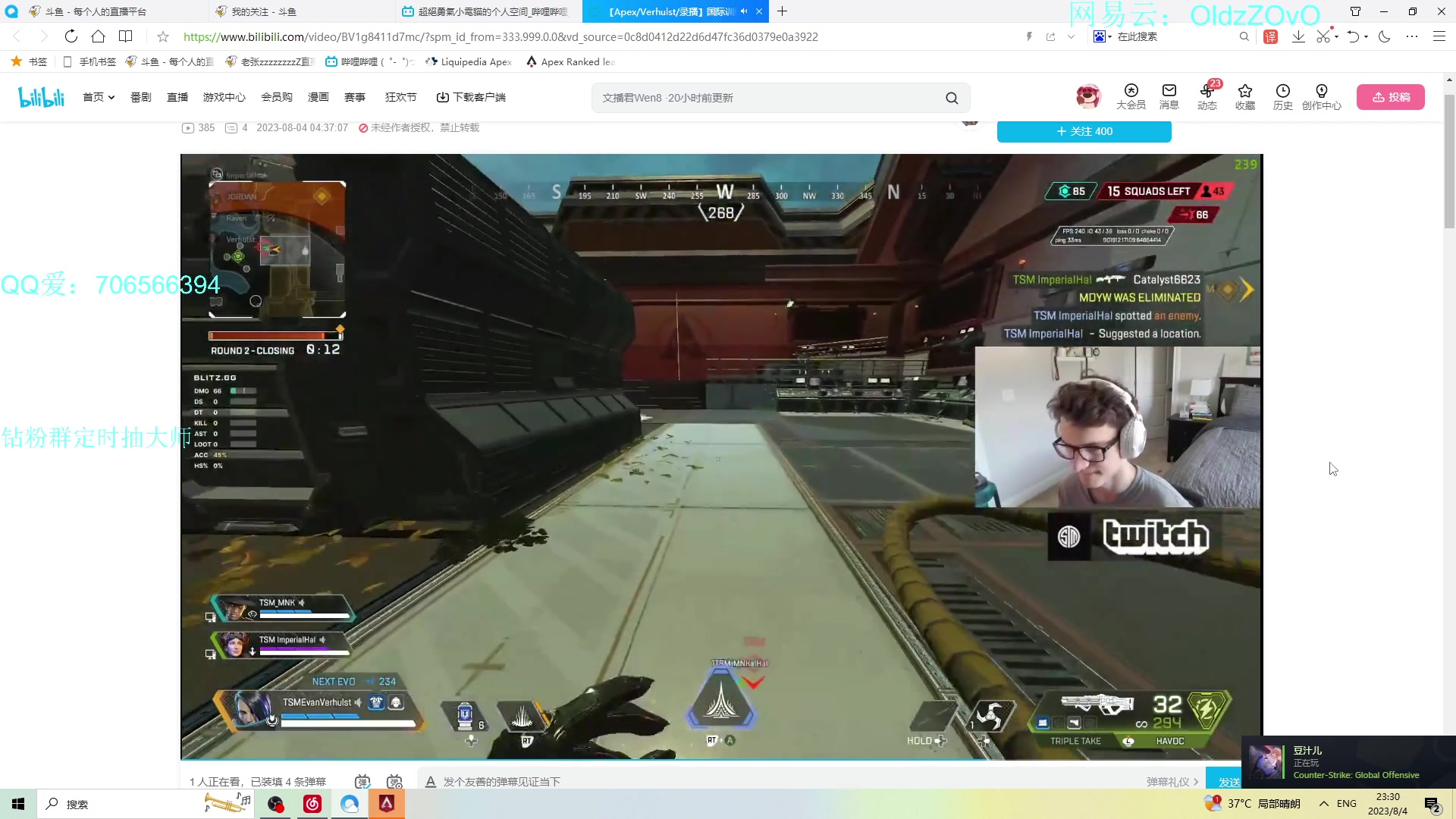Open 会员购 in bilibili navigation
The image size is (1456, 819).
pyautogui.click(x=277, y=97)
